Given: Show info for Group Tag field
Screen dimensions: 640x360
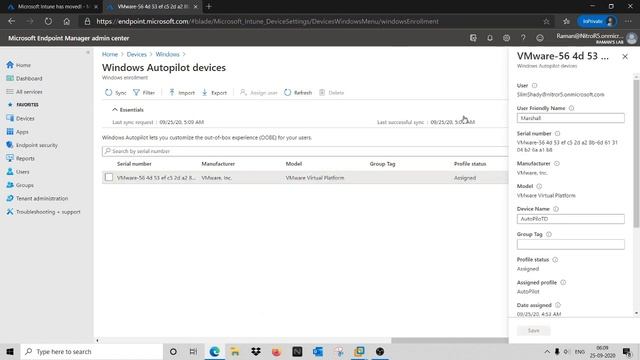Looking at the screenshot, I should 549,234.
